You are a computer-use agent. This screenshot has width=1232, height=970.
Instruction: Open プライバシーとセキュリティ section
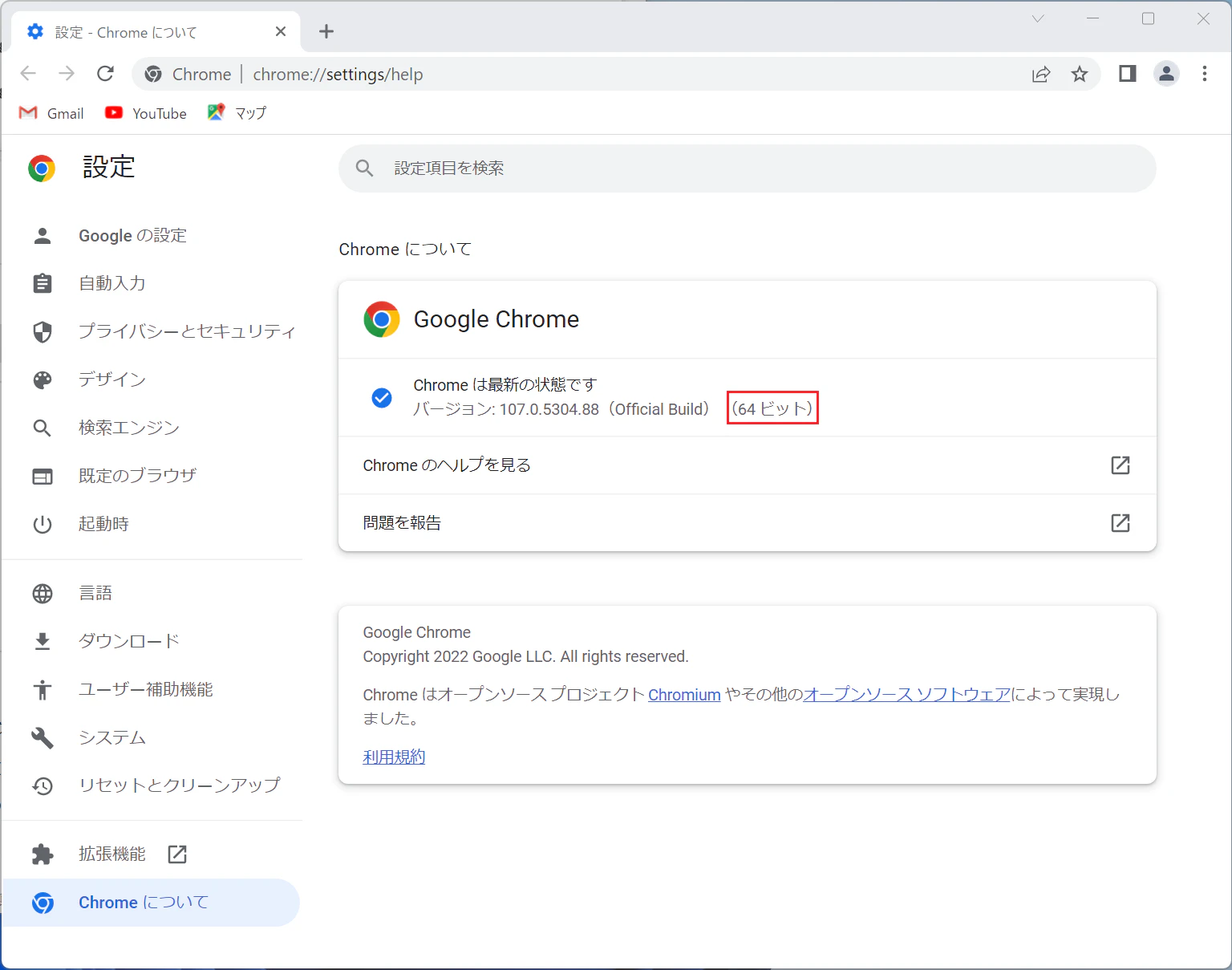coord(152,331)
